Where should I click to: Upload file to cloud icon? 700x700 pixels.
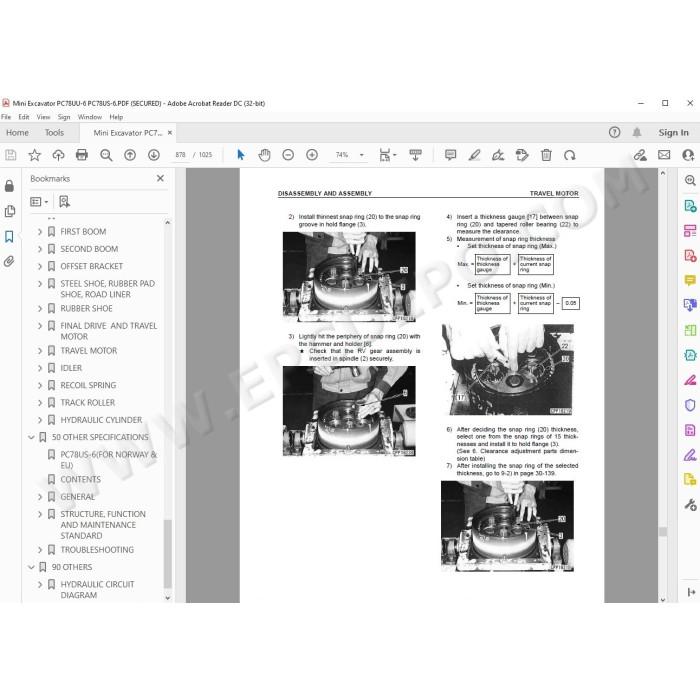point(58,155)
